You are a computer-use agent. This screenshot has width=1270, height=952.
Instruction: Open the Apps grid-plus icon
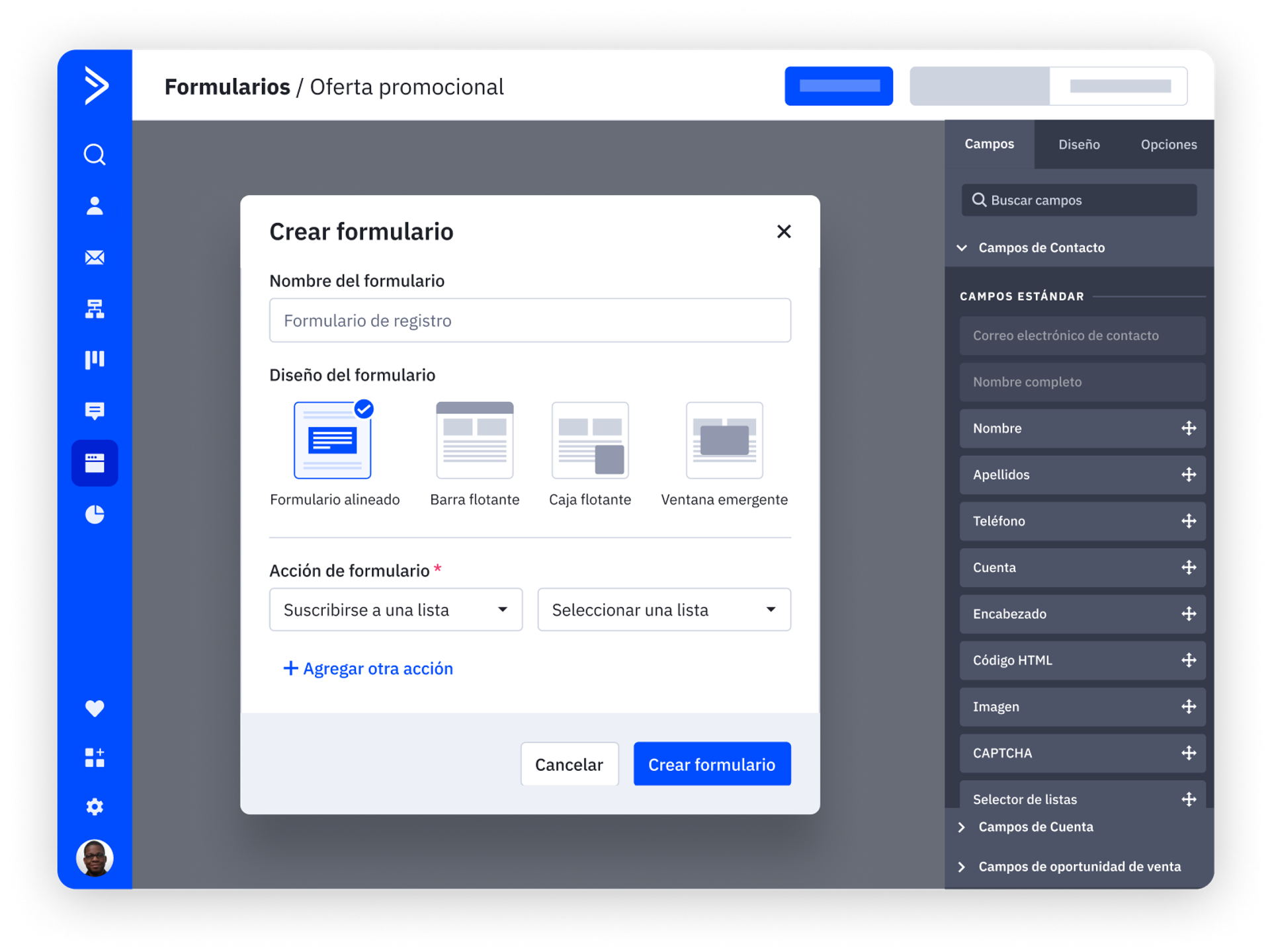[95, 758]
